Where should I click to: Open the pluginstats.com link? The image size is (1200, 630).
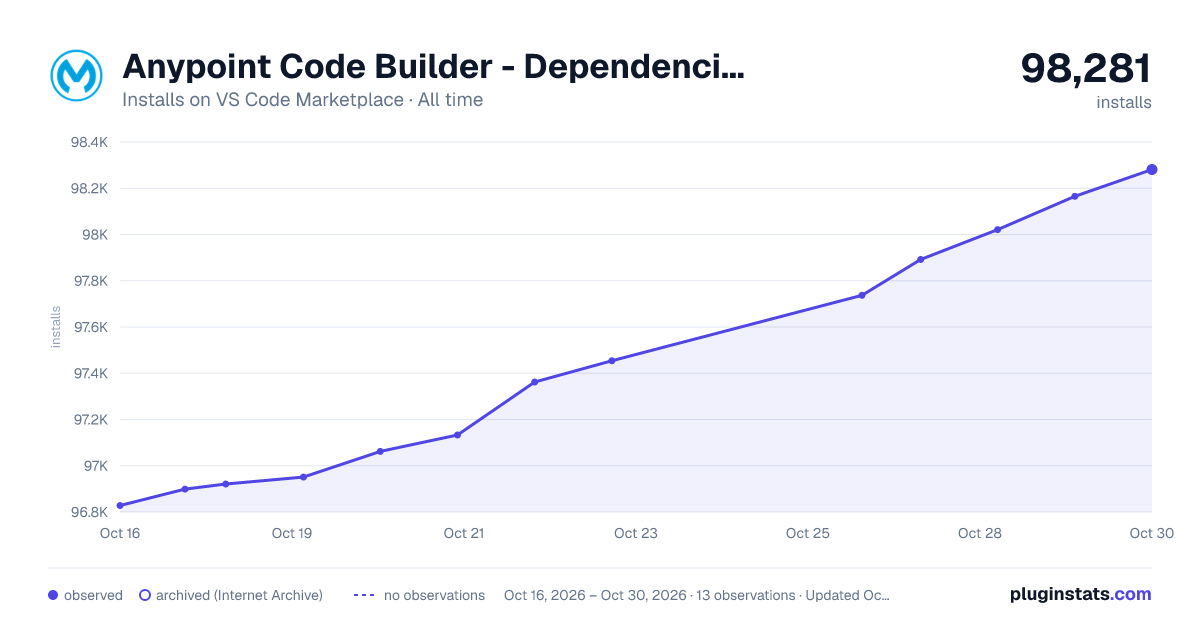coord(1081,594)
